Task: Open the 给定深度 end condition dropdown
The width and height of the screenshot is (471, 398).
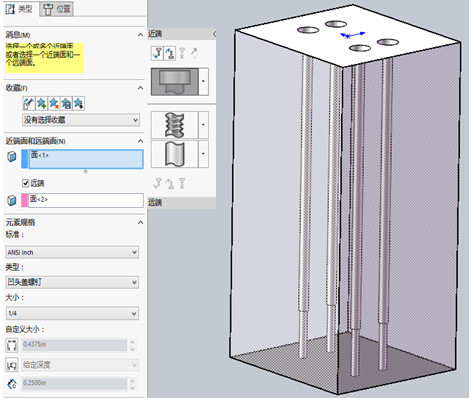Action: pos(80,365)
